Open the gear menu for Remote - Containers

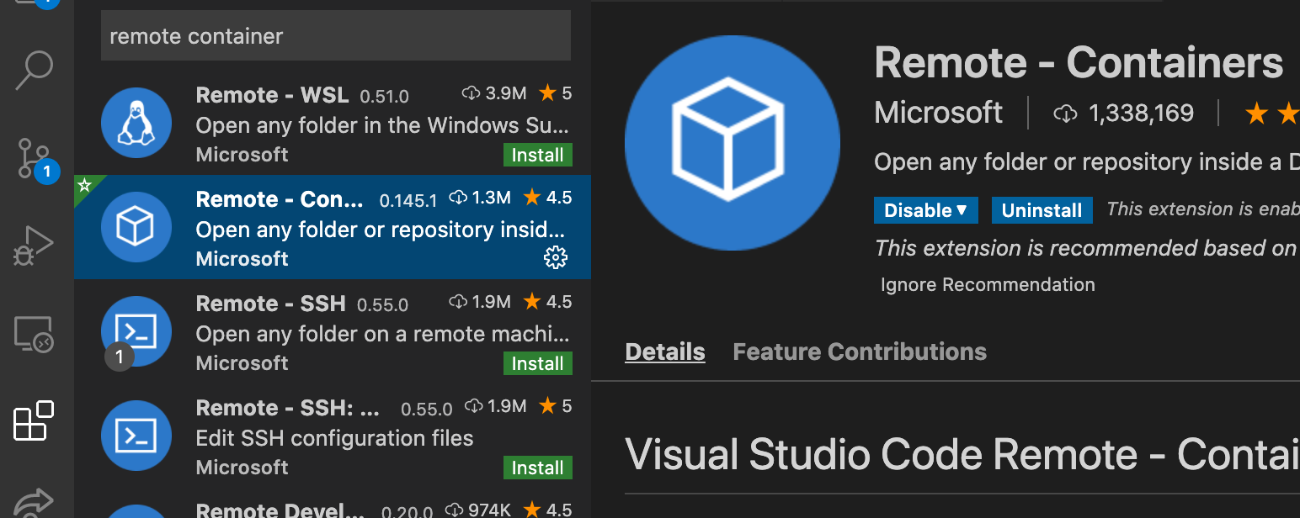pos(555,258)
